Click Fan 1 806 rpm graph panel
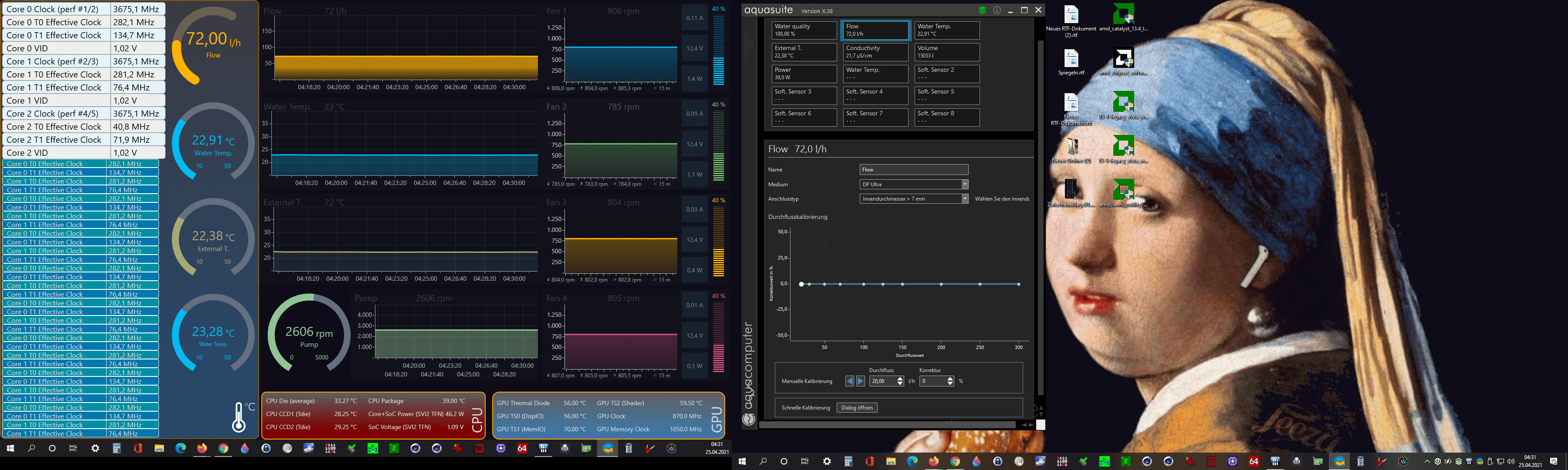This screenshot has width=1568, height=470. coord(611,49)
